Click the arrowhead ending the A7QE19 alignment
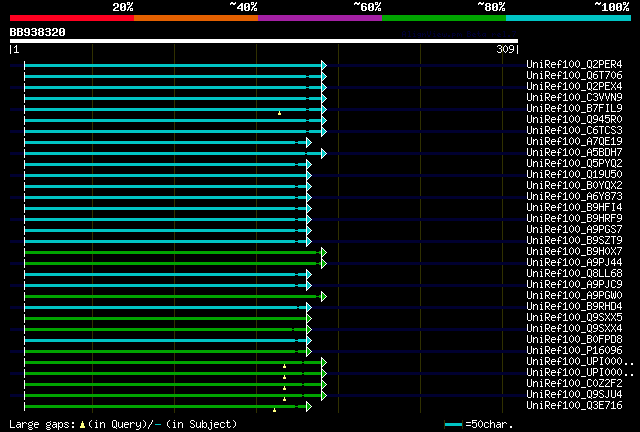 tap(309, 143)
